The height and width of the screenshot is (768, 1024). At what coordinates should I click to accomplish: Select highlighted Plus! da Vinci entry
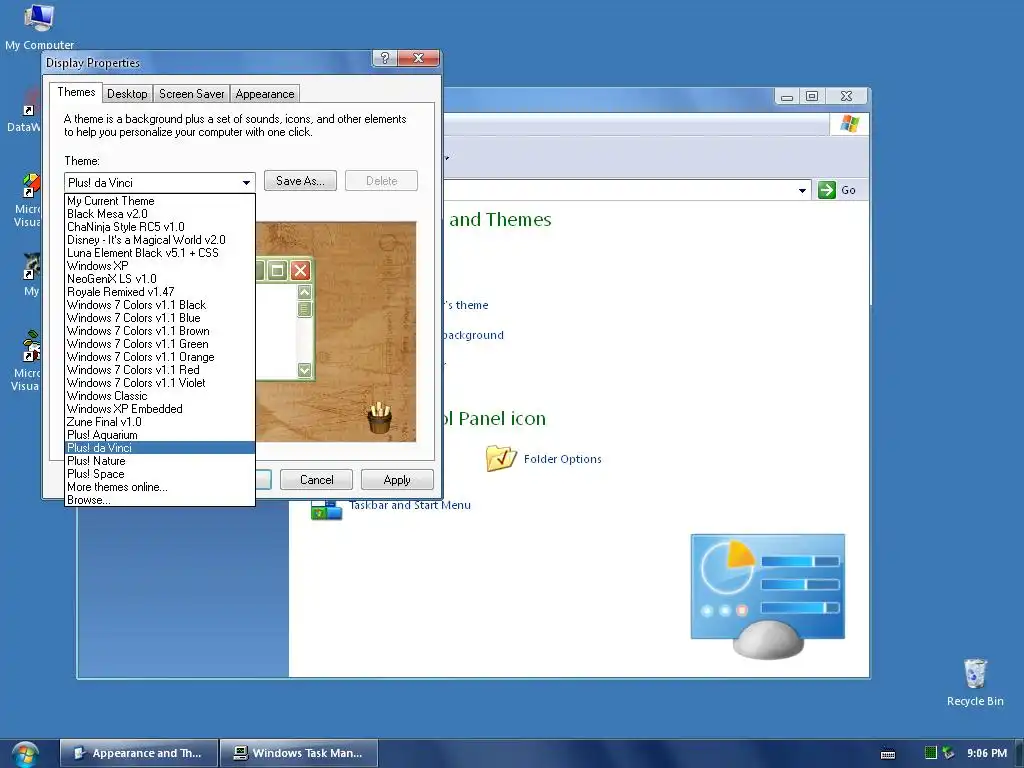[x=160, y=448]
